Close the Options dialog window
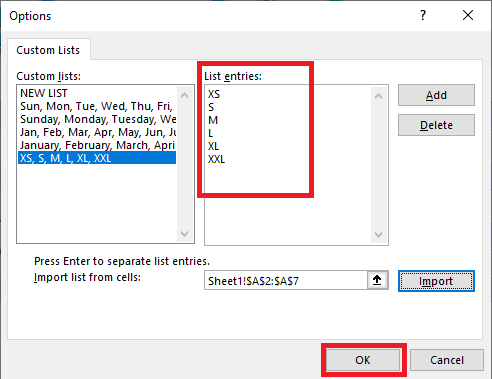Viewport: 492px width, 379px height. pyautogui.click(x=468, y=15)
